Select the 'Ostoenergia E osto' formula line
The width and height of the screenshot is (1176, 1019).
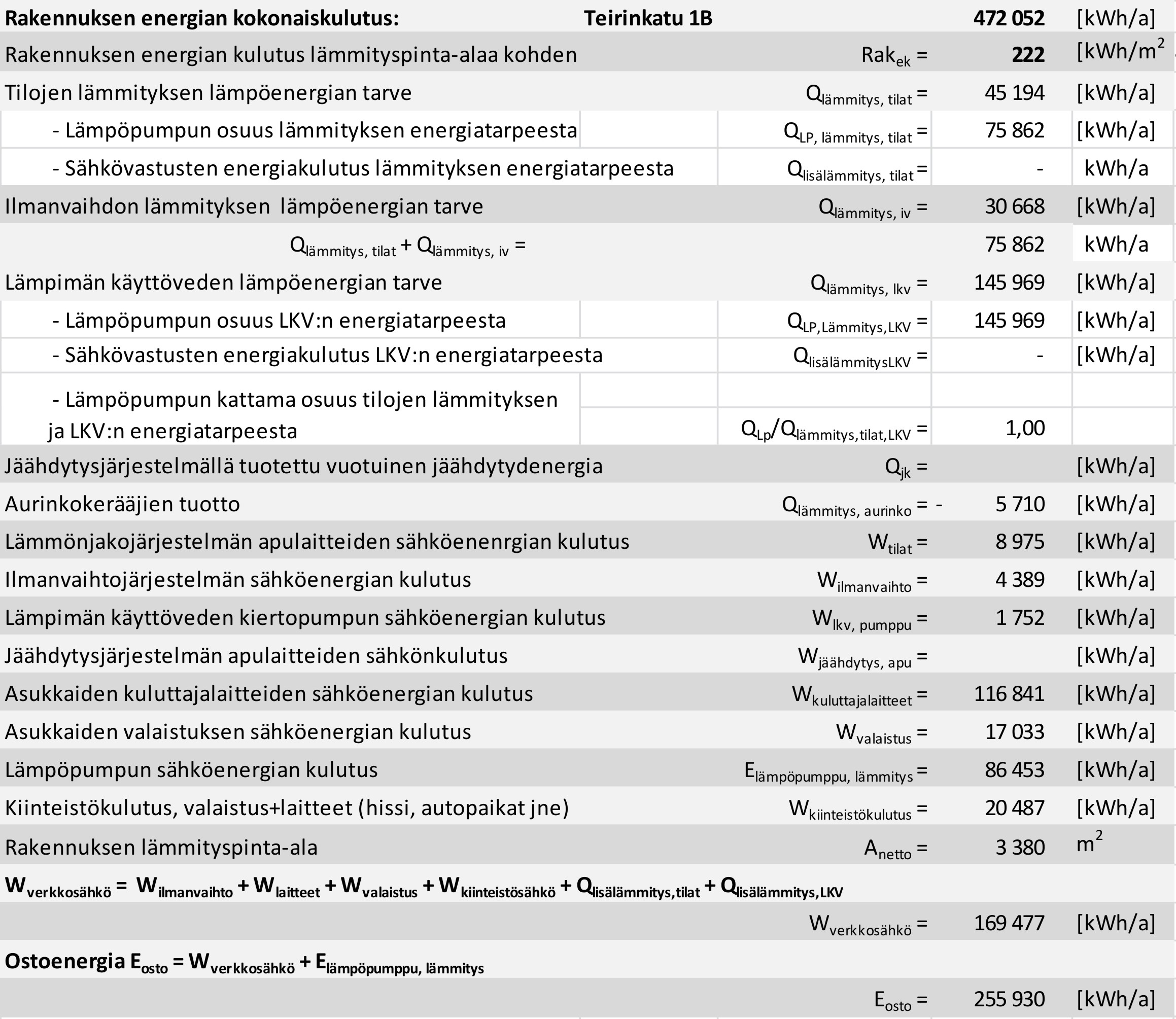click(x=245, y=963)
